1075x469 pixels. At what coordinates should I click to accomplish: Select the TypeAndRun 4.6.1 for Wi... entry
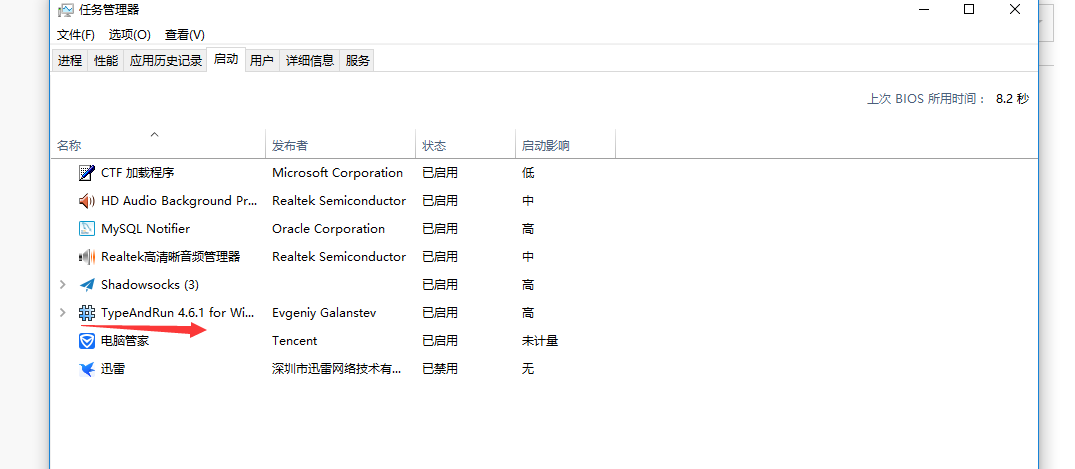click(178, 313)
